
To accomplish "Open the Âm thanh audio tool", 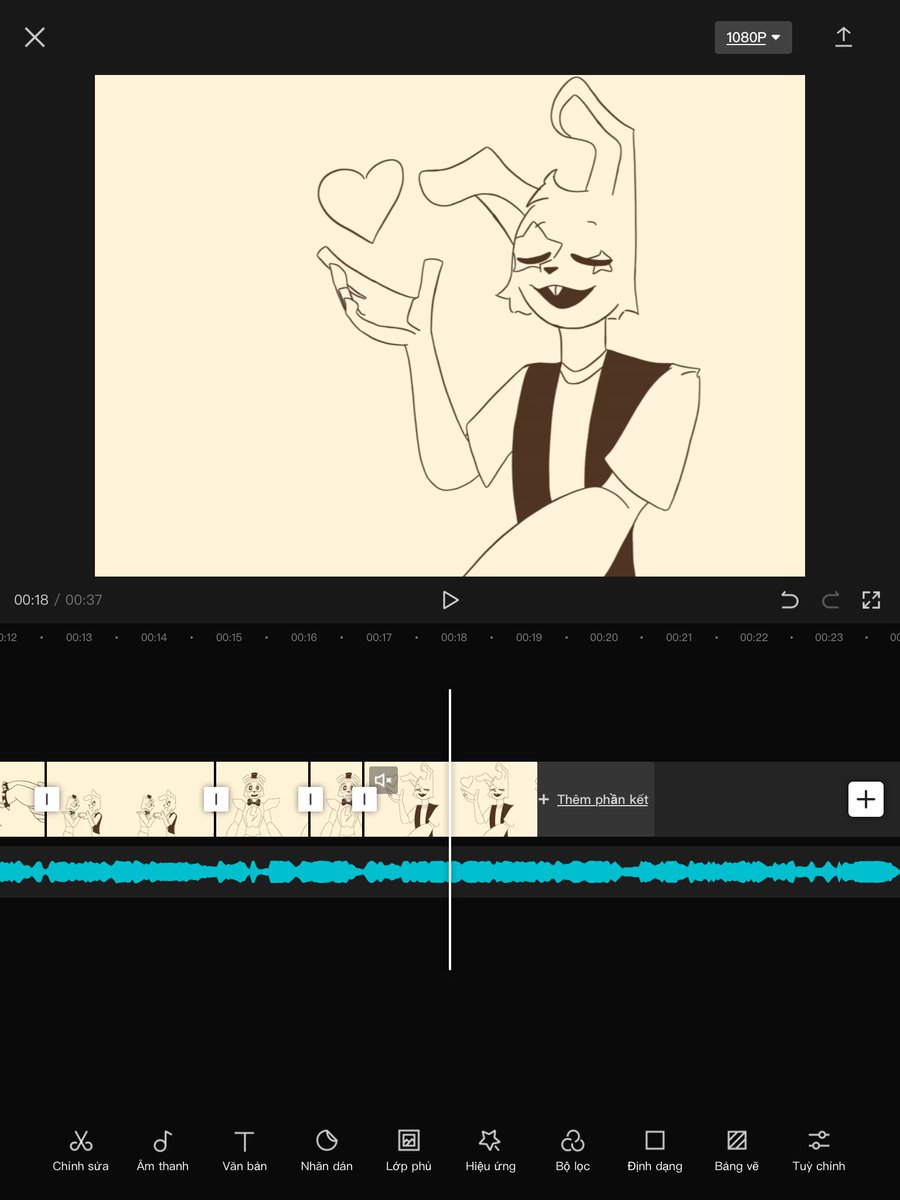I will 162,1150.
